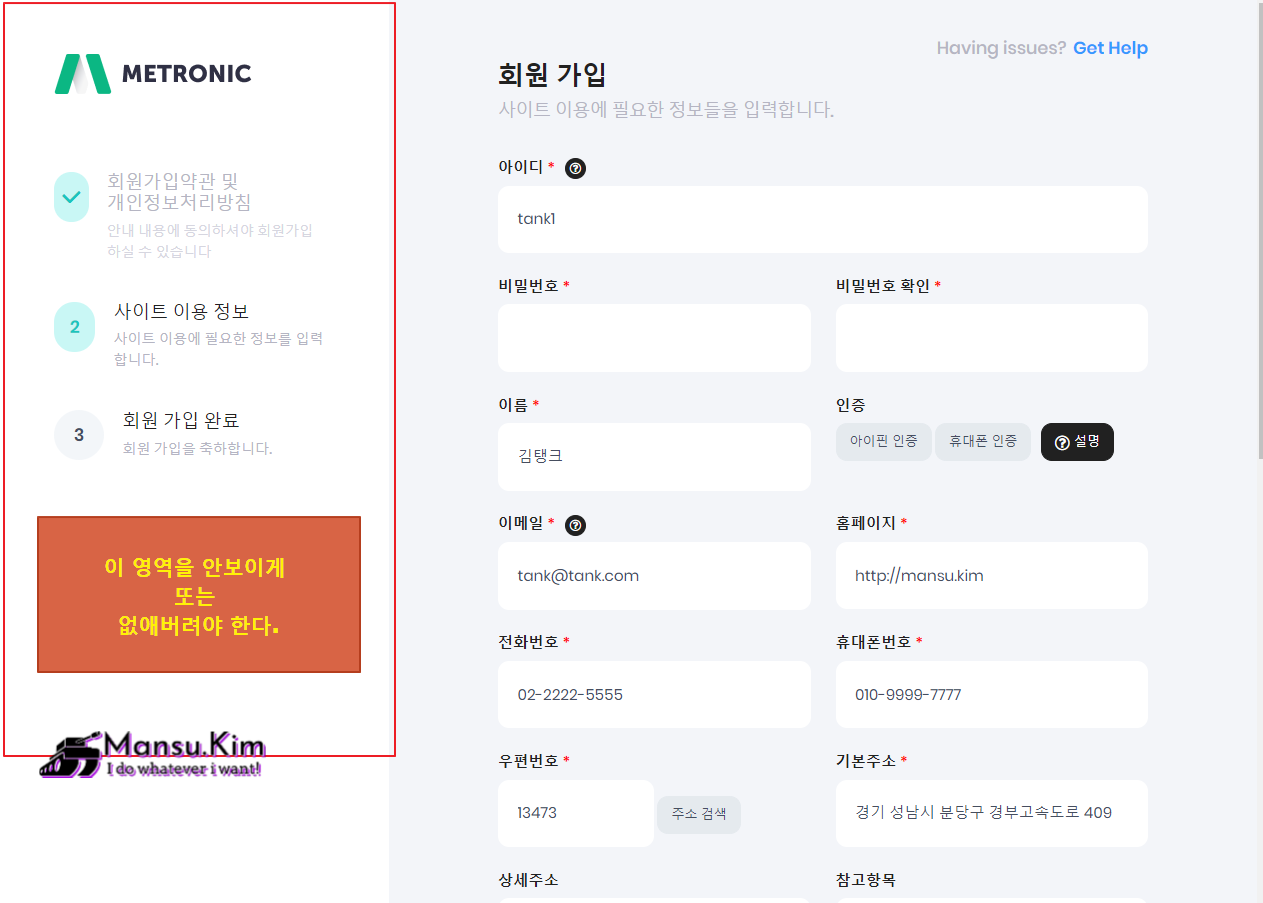Select step 3 number badge 회원 가입 완료
Image resolution: width=1263 pixels, height=903 pixels.
pyautogui.click(x=79, y=435)
